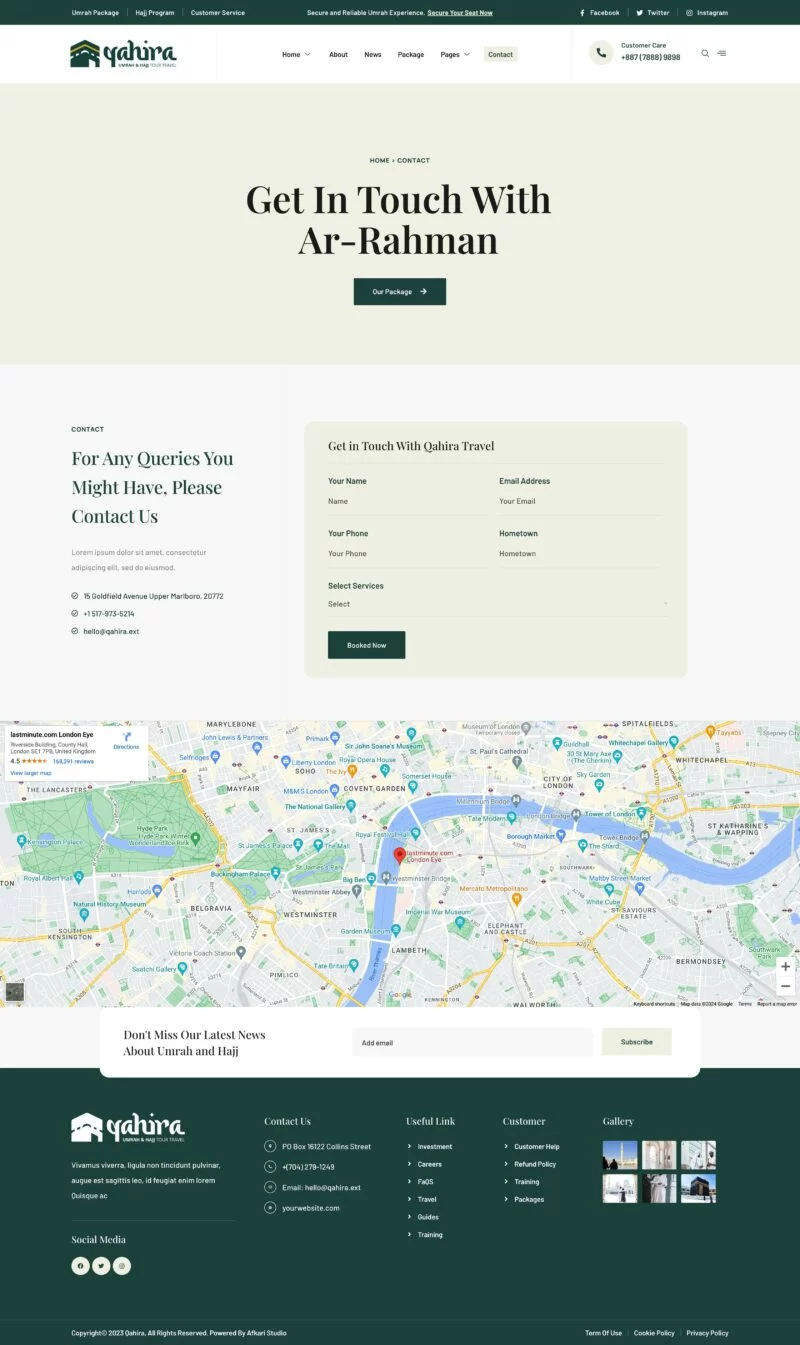Open the Kaaba gallery thumbnail in footer
This screenshot has height=1345, width=800.
click(698, 1188)
